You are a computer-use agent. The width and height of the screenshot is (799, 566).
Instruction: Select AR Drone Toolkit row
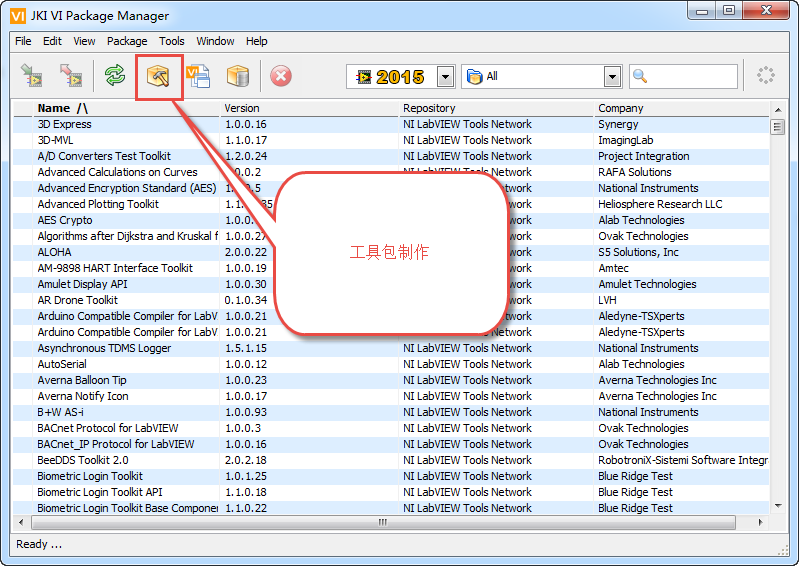click(x=391, y=300)
